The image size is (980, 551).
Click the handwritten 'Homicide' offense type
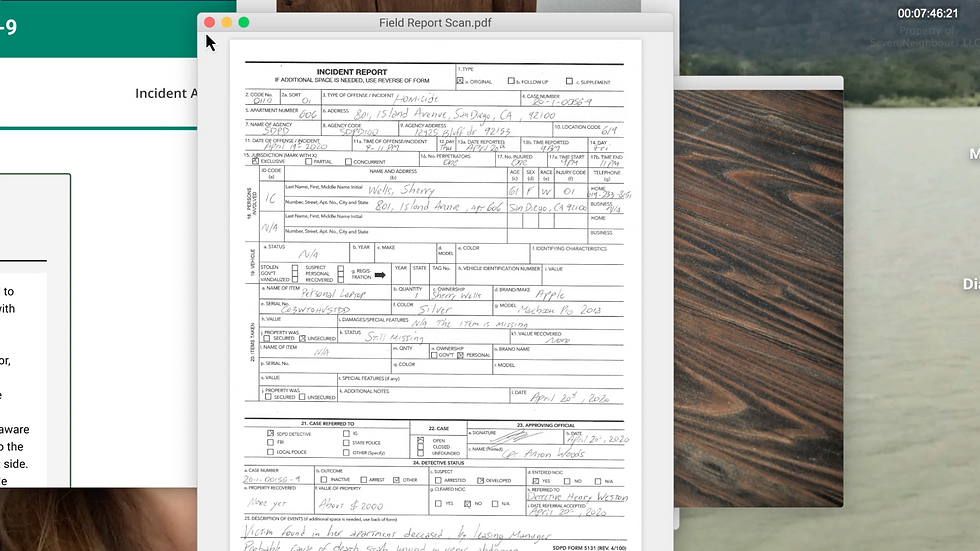click(416, 99)
